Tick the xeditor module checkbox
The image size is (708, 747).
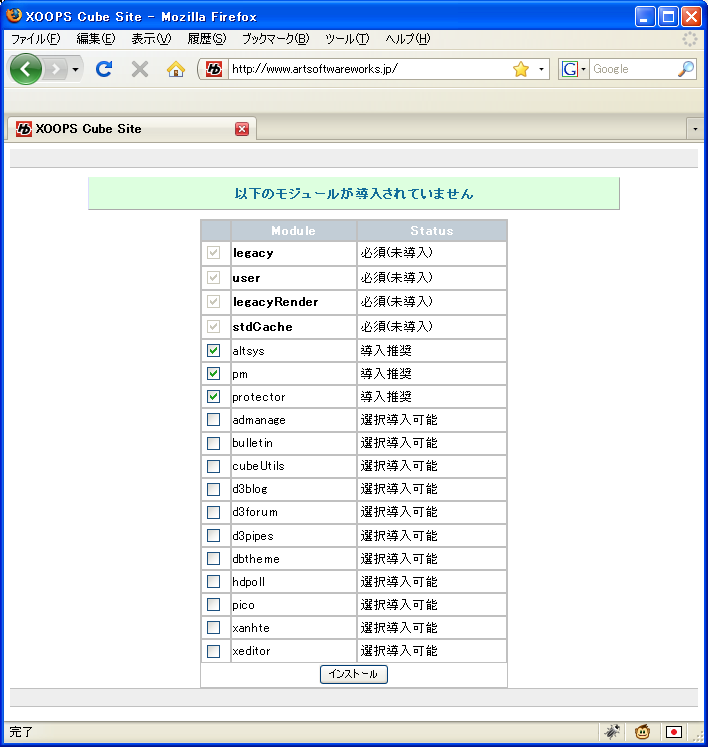(214, 651)
